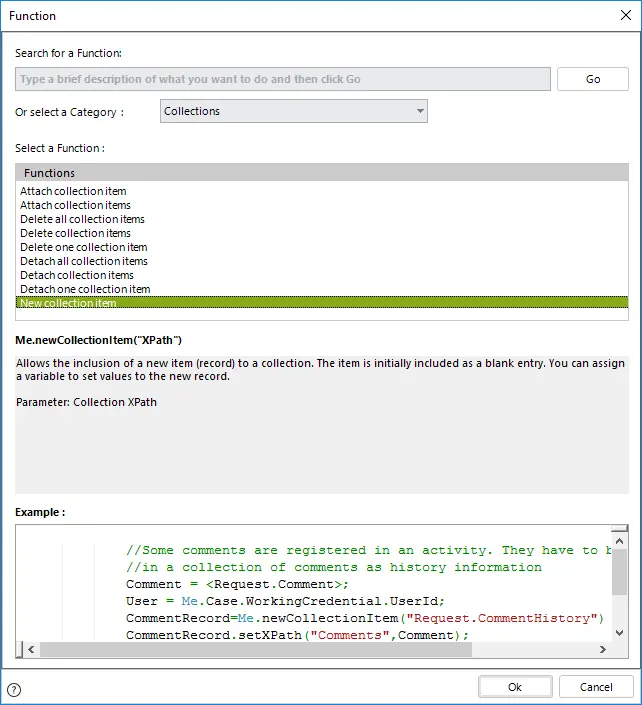Click the category dropdown arrow
This screenshot has width=642, height=705.
pyautogui.click(x=420, y=111)
